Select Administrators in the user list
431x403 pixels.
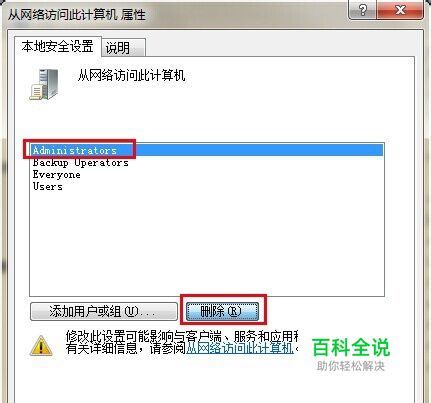pyautogui.click(x=207, y=150)
